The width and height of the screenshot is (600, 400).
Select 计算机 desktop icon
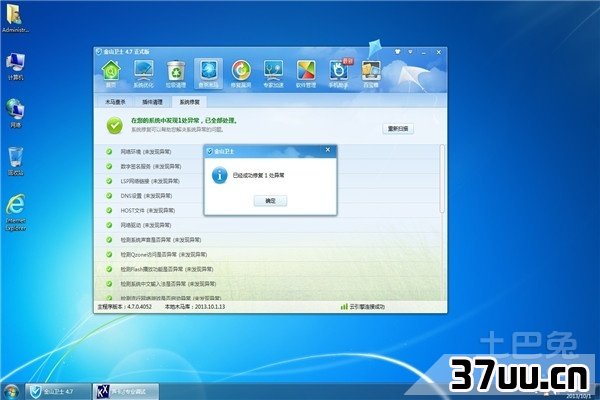click(x=15, y=67)
